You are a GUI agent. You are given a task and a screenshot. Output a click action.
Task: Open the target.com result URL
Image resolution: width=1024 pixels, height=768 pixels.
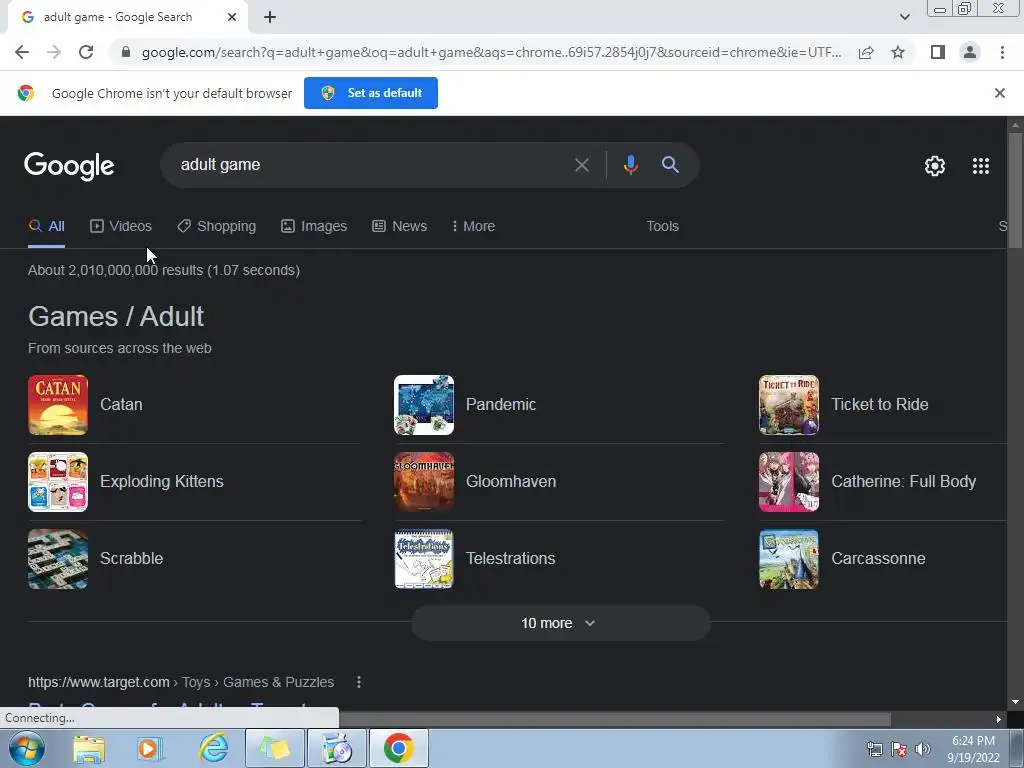(181, 682)
